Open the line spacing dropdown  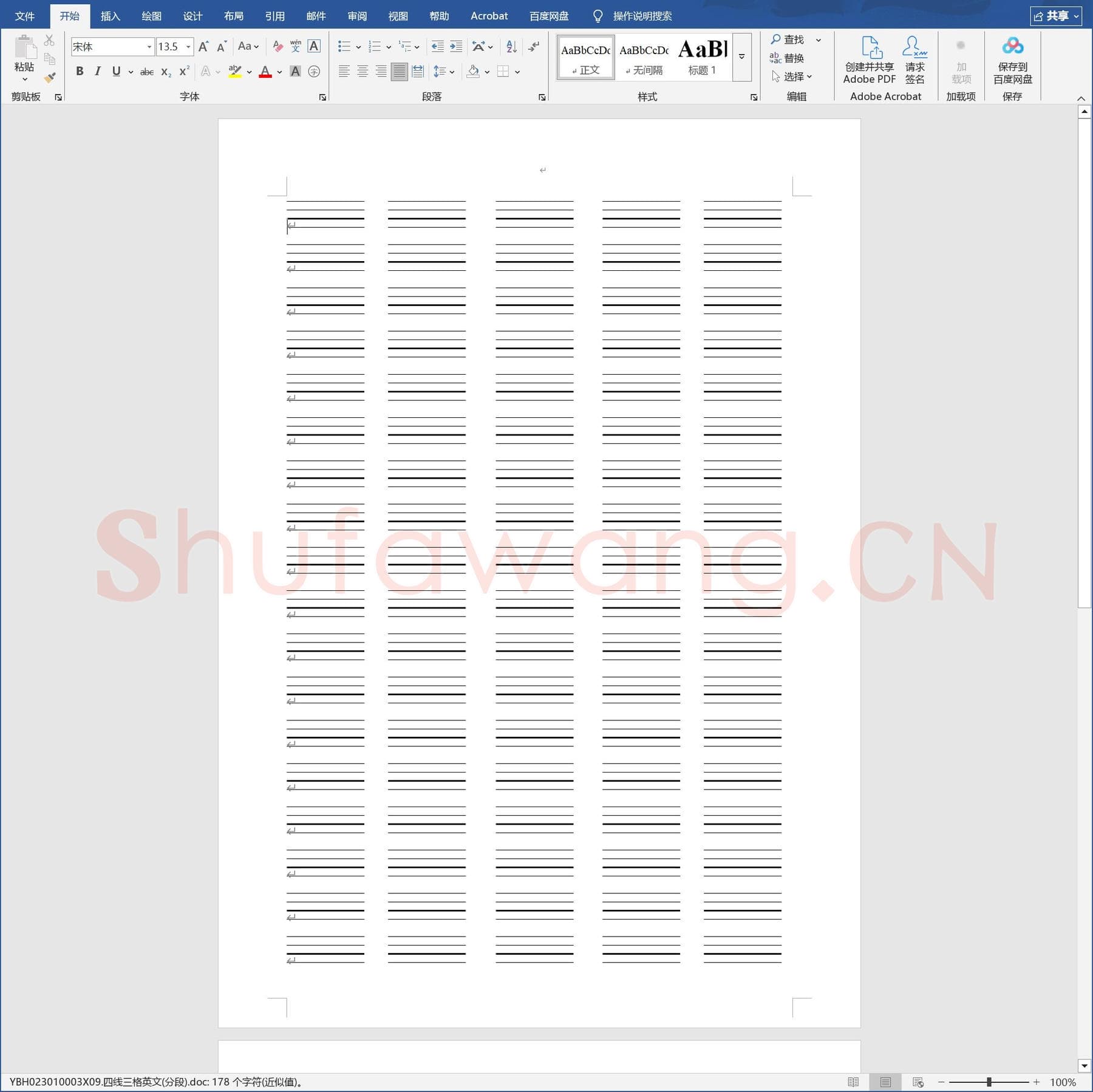444,72
